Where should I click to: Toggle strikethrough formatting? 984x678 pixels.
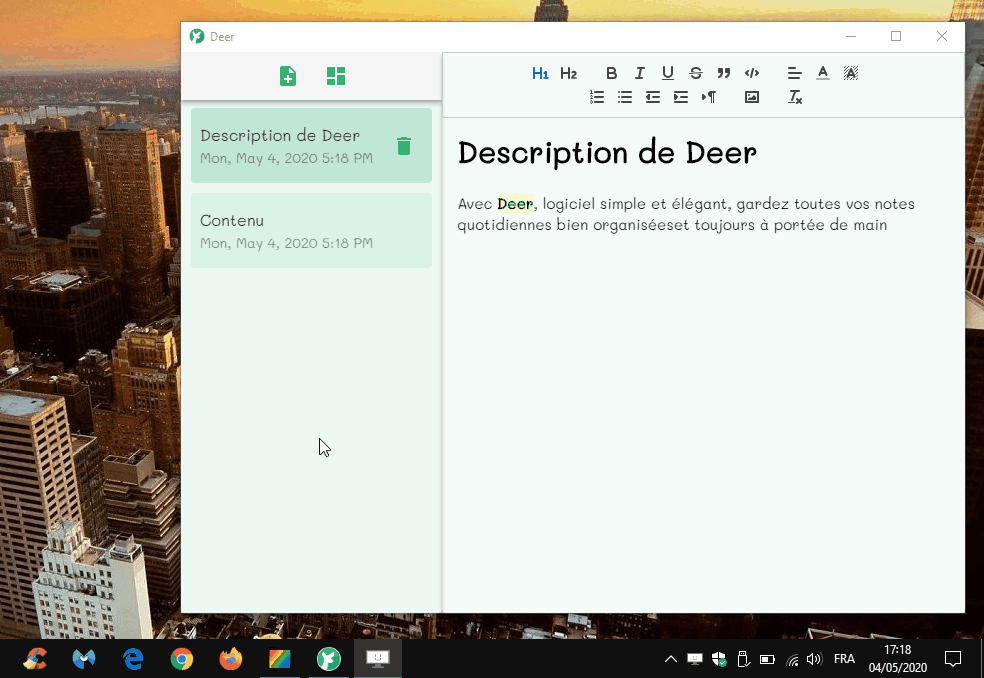pyautogui.click(x=695, y=73)
